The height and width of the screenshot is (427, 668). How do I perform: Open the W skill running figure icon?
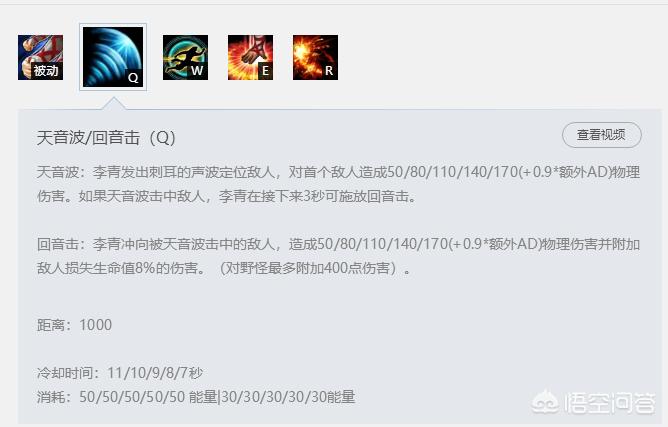click(185, 58)
